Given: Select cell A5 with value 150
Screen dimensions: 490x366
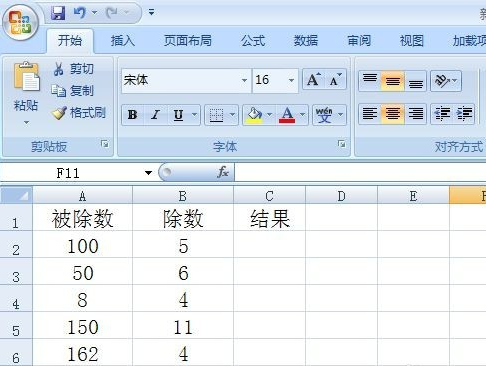Looking at the screenshot, I should tap(83, 326).
